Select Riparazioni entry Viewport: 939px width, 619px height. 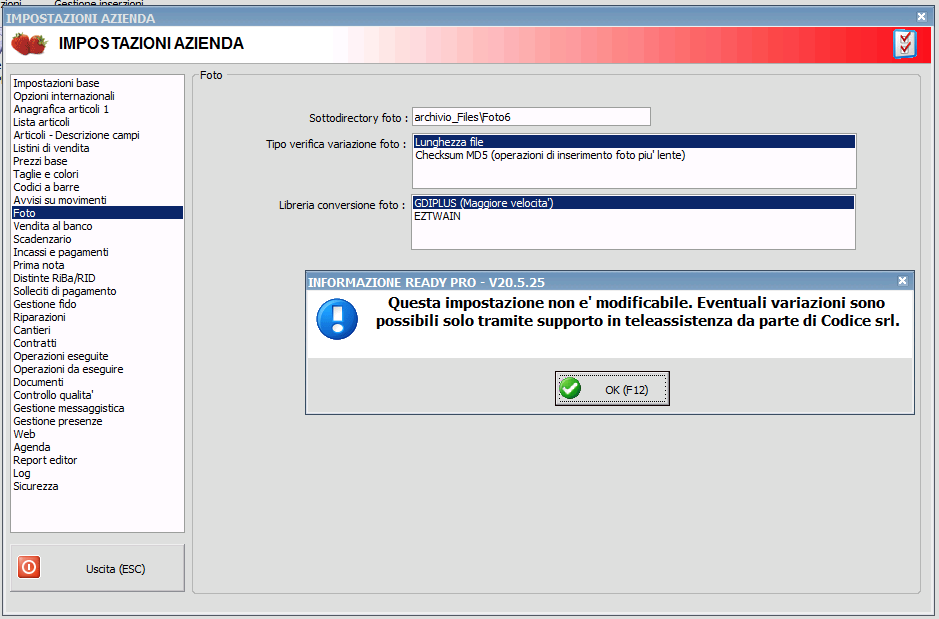tap(98, 317)
